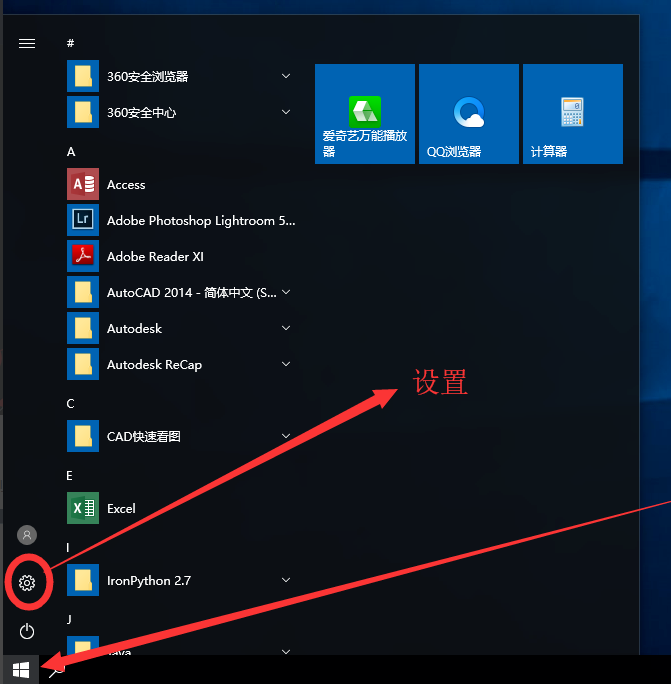Click the J letter section header

coord(69,619)
